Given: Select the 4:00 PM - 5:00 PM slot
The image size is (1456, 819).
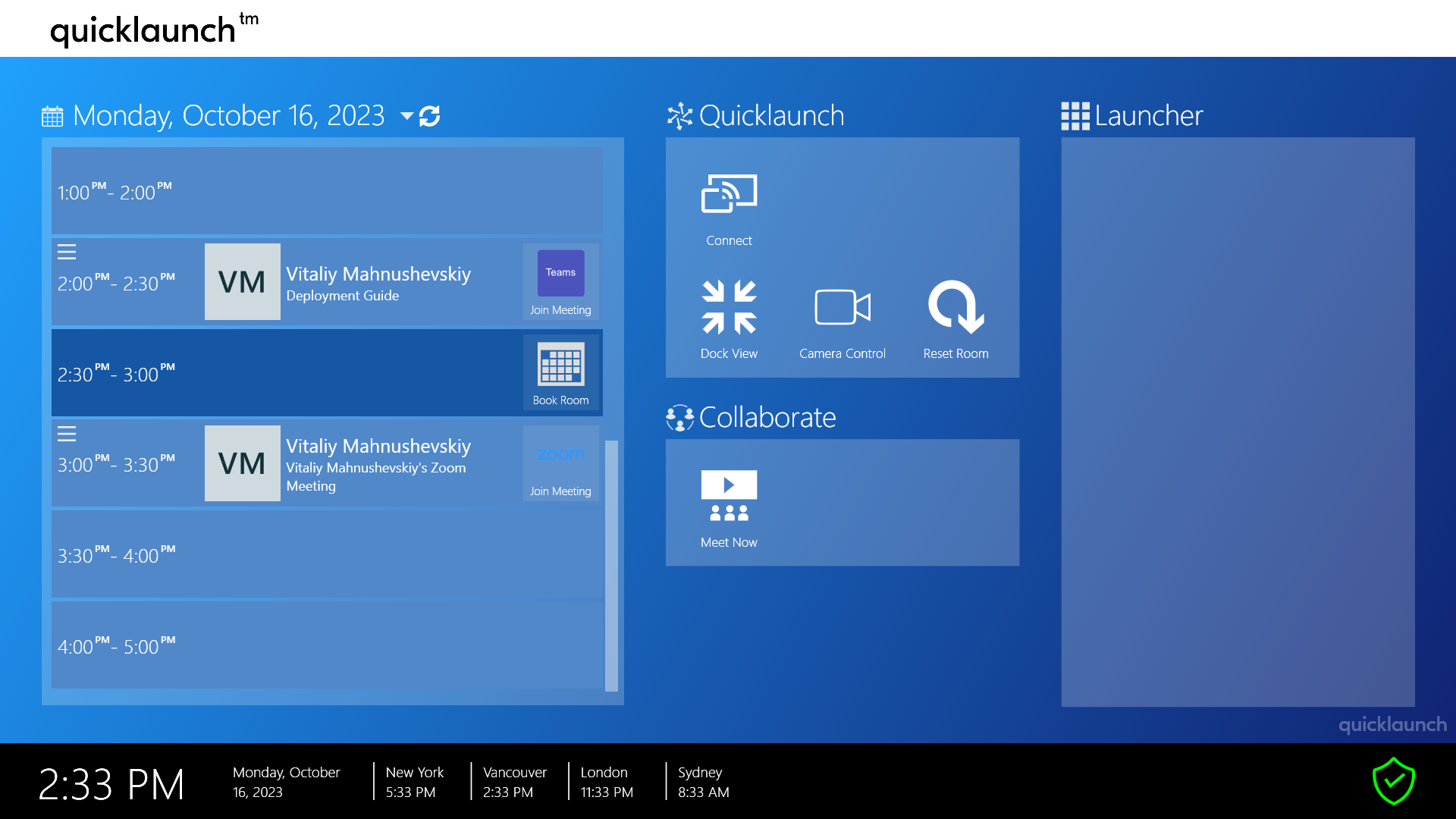Looking at the screenshot, I should [x=326, y=645].
